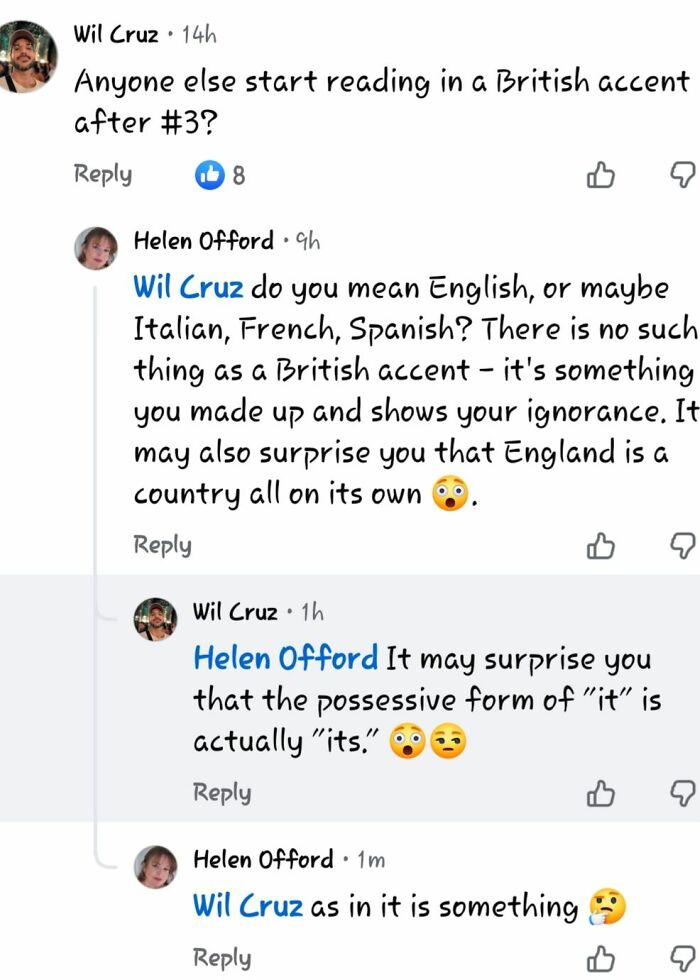Viewport: 700px width, 980px height.
Task: Open Wil Cruz mention in Helen's 9h reply
Action: (x=188, y=288)
